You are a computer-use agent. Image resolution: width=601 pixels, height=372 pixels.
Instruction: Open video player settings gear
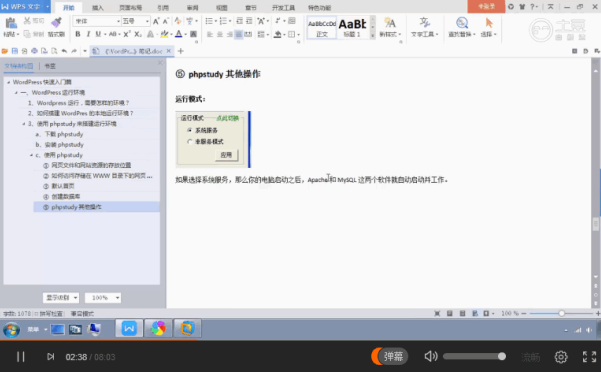(561, 357)
